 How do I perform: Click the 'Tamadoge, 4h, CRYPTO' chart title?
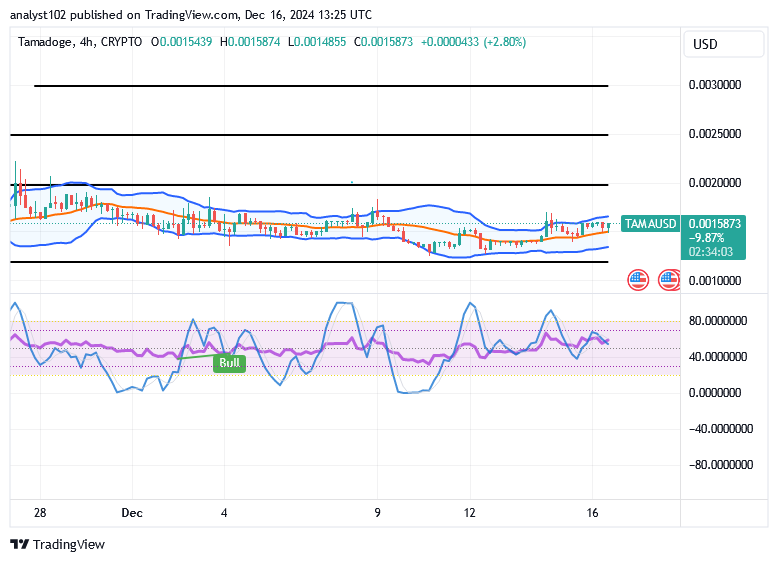pos(80,42)
